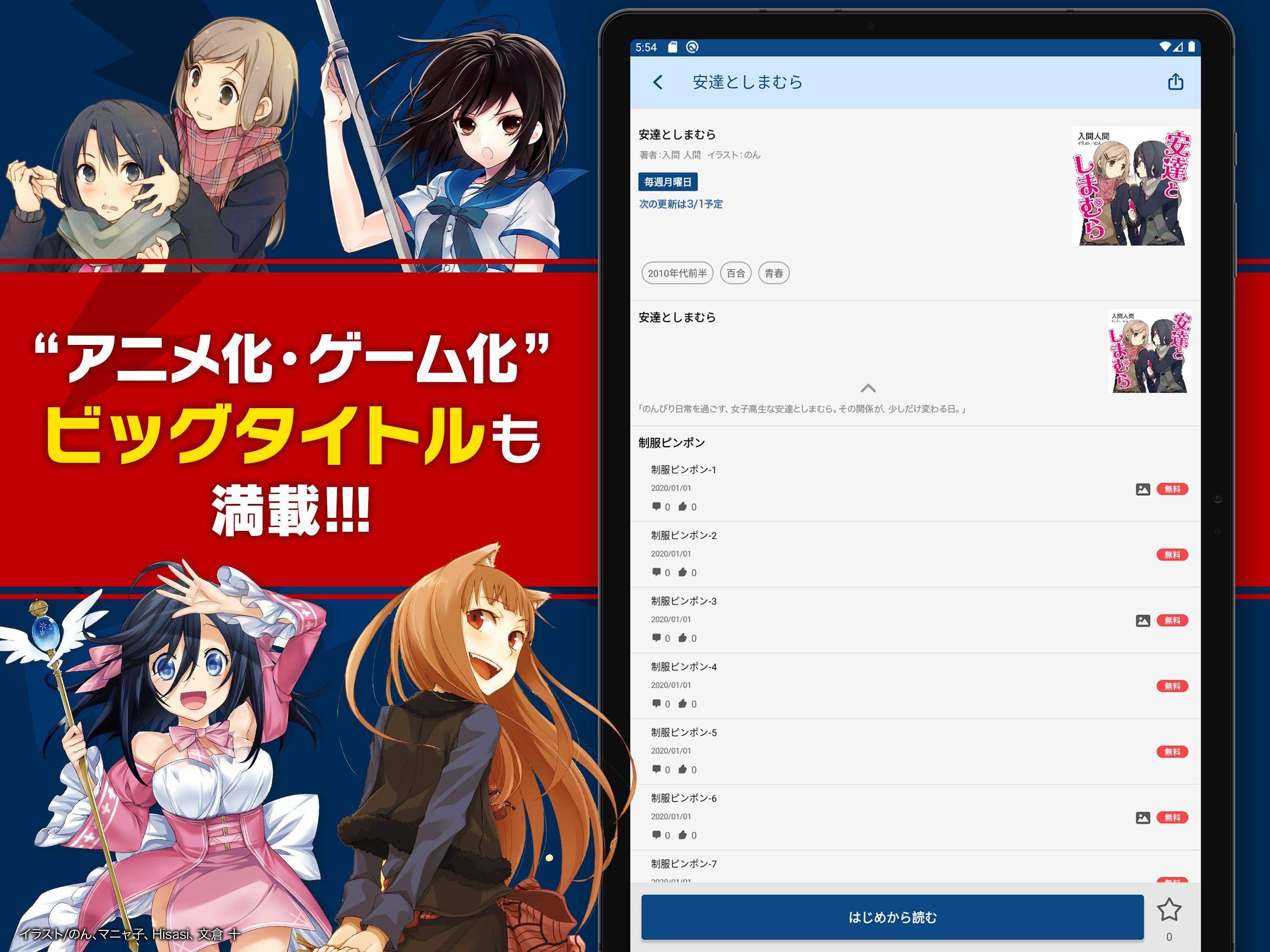Tap like thumb icon on 制服ピンポン-5 row
Viewport: 1270px width, 952px height.
point(683,769)
